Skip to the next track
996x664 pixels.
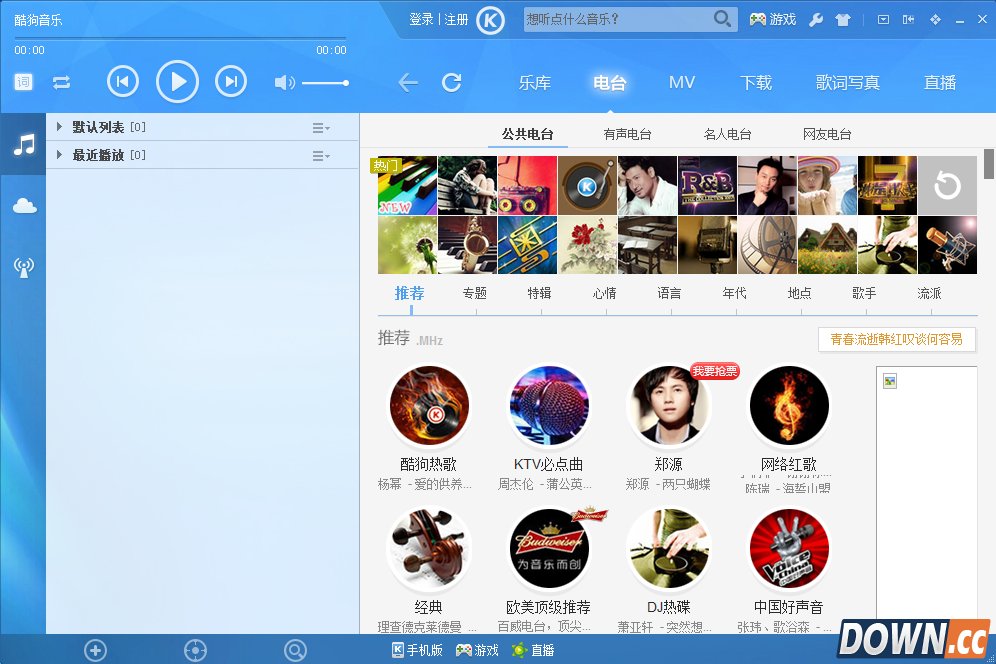[231, 81]
